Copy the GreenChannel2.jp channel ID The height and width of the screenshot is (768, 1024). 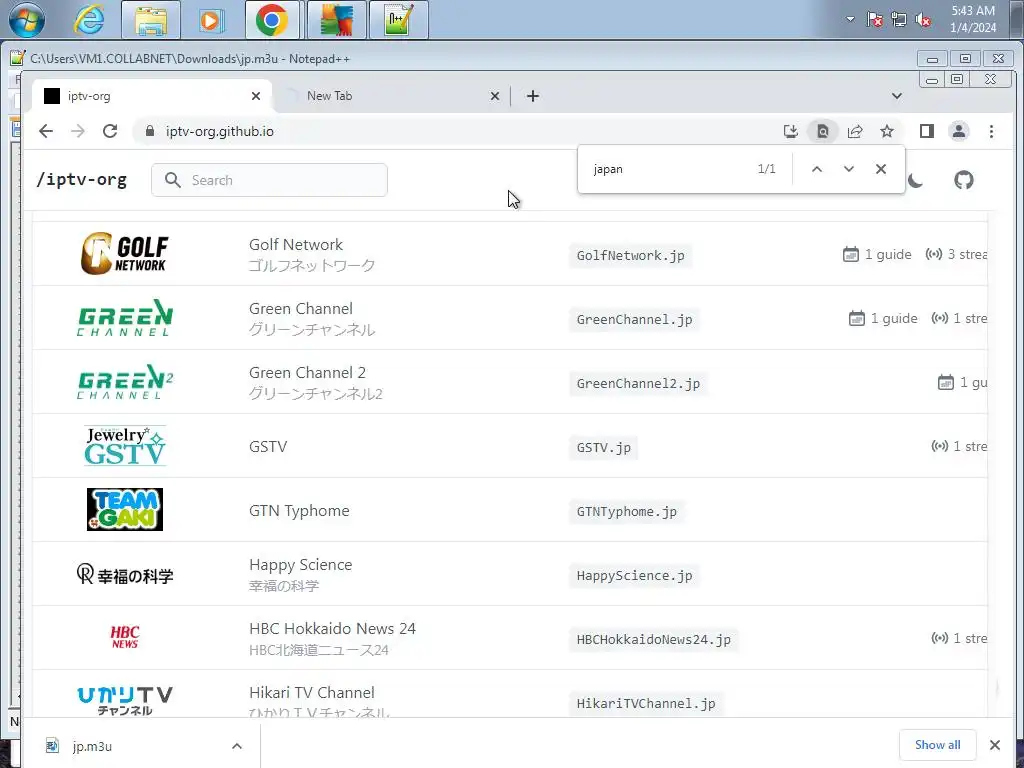click(x=638, y=383)
